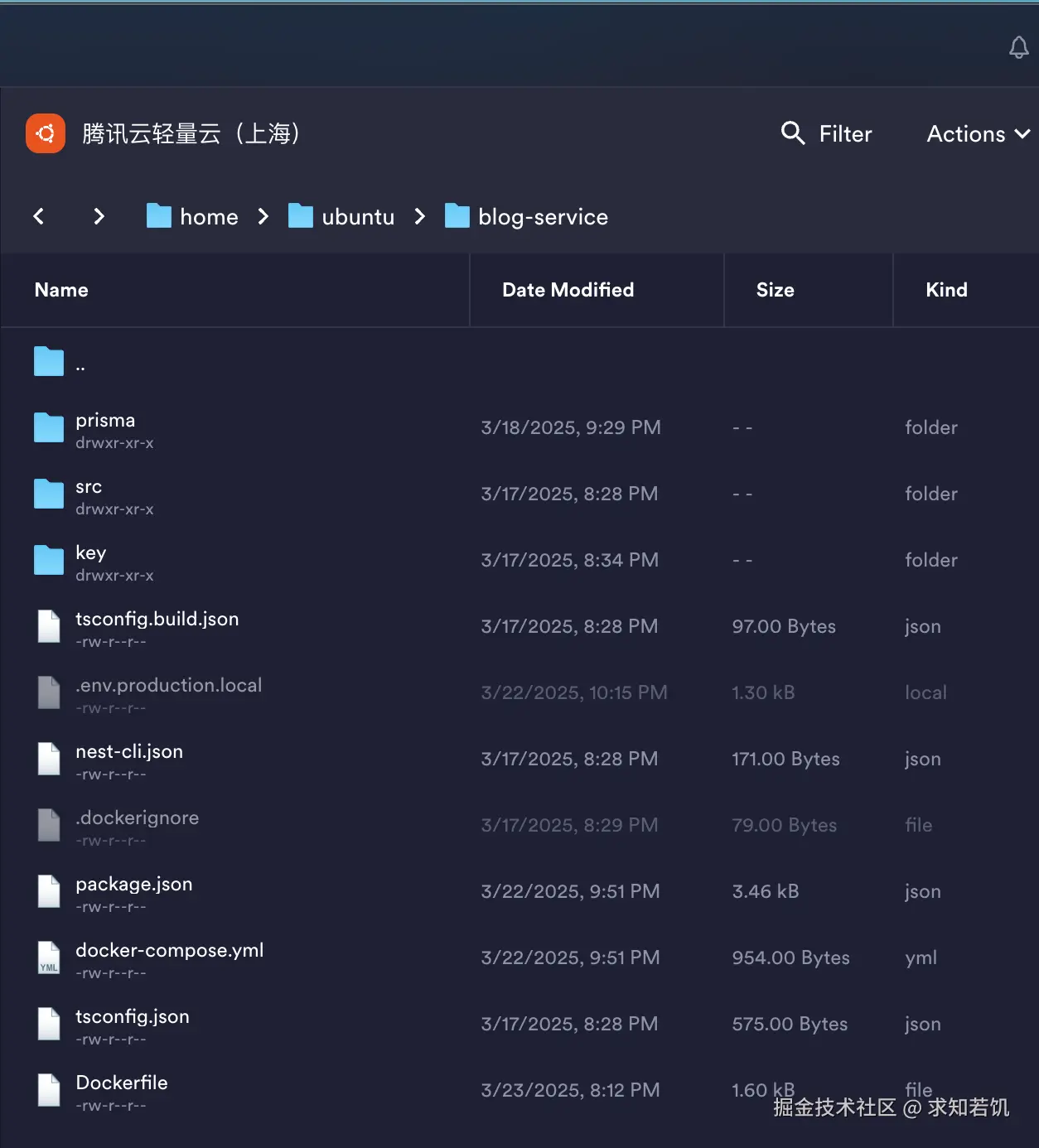Image resolution: width=1039 pixels, height=1148 pixels.
Task: Sort by the Kind column header
Action: click(x=947, y=290)
